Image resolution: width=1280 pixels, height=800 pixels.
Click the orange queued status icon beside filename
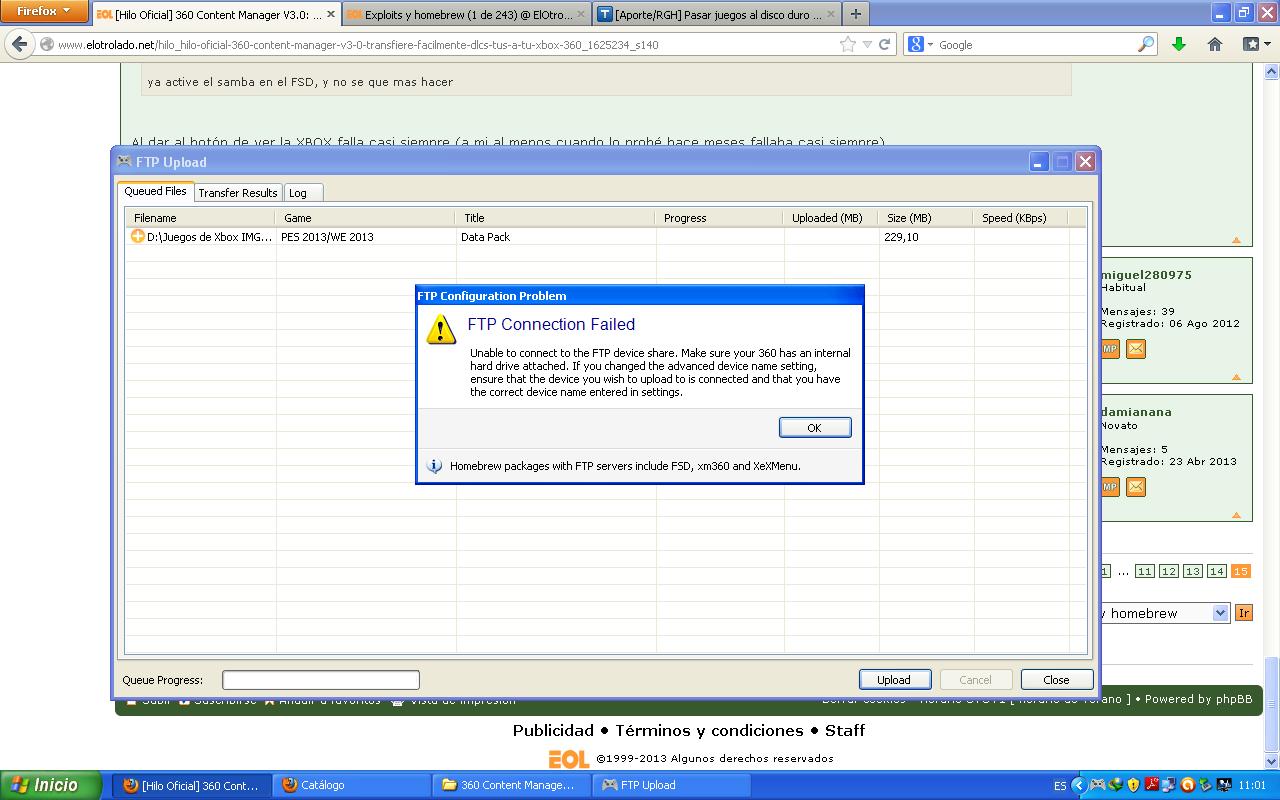point(137,237)
